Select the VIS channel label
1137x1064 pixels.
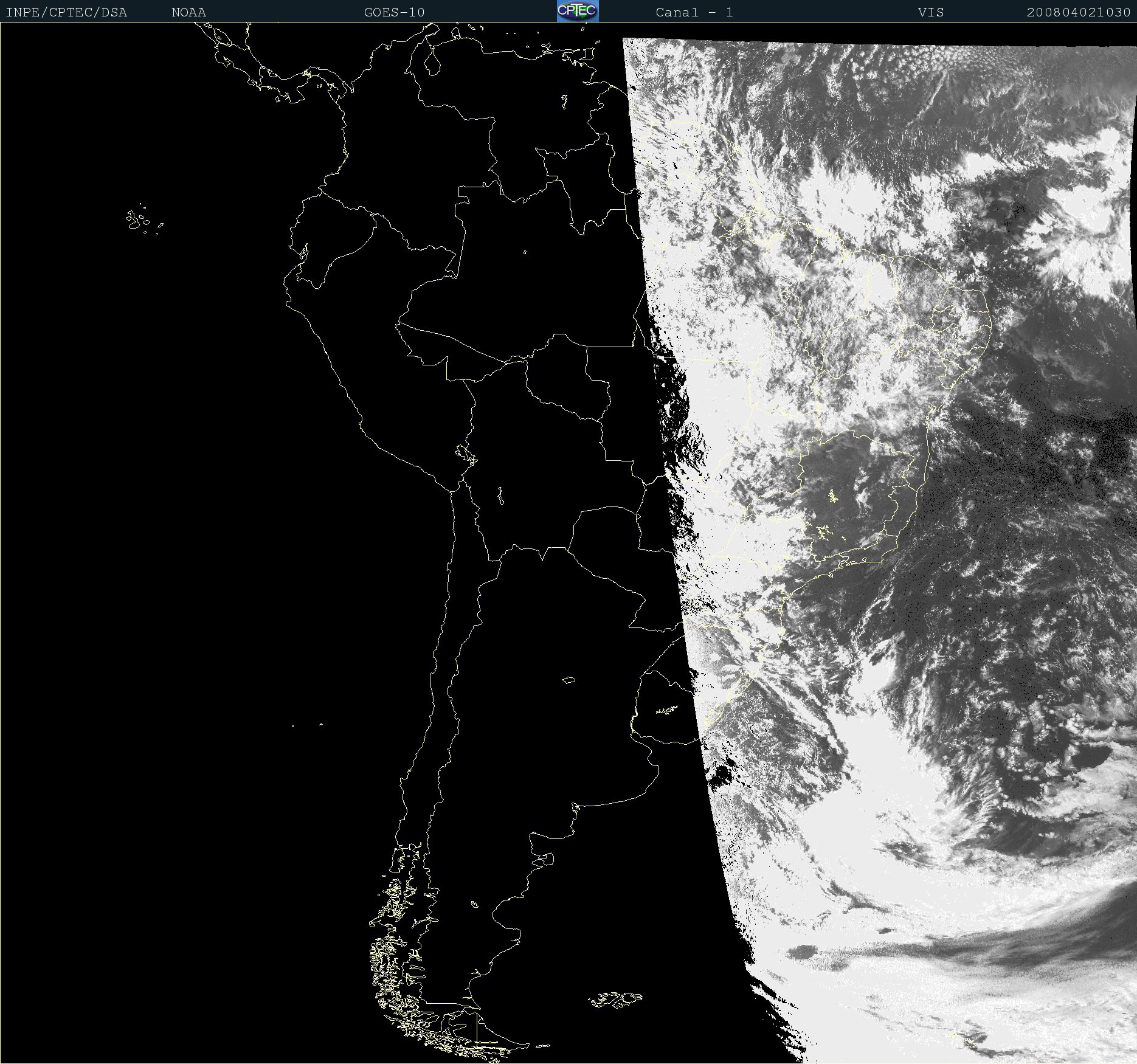pos(931,12)
